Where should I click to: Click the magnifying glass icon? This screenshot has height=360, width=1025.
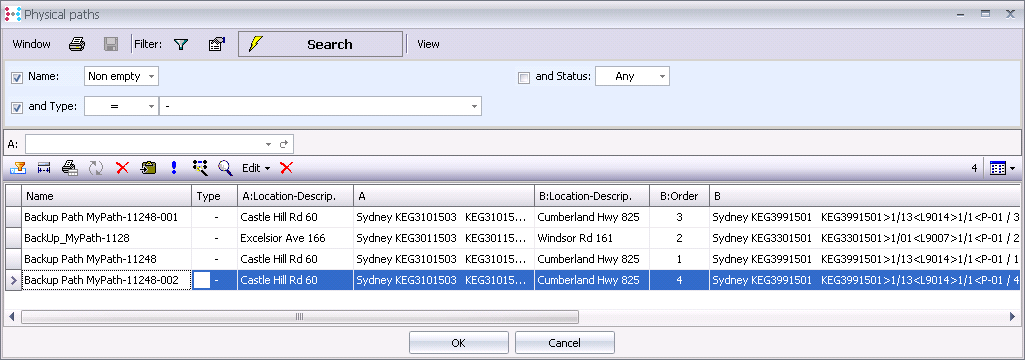(x=226, y=168)
